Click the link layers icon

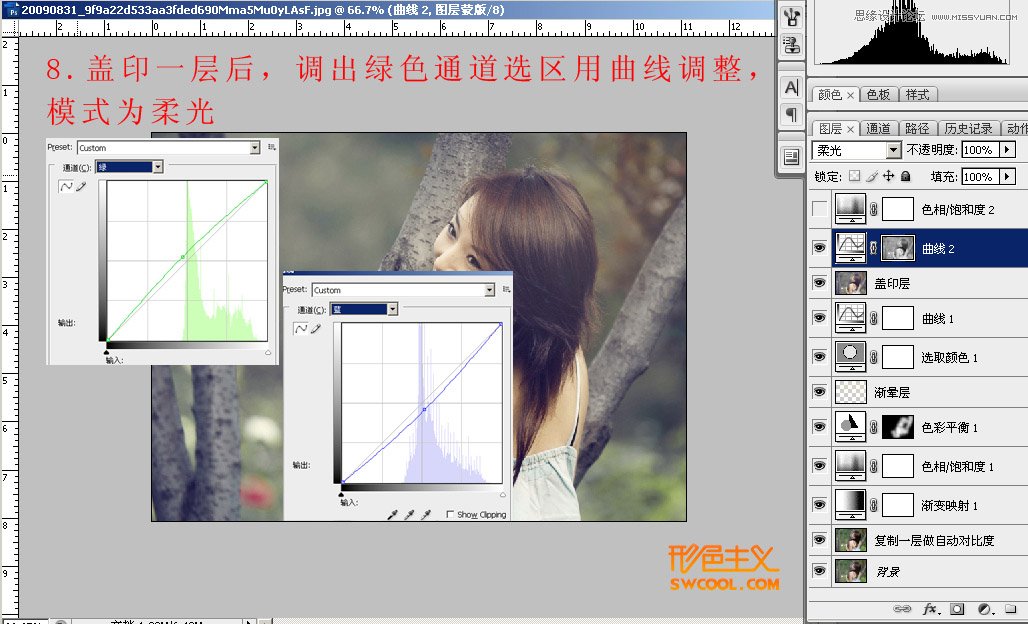[x=902, y=609]
